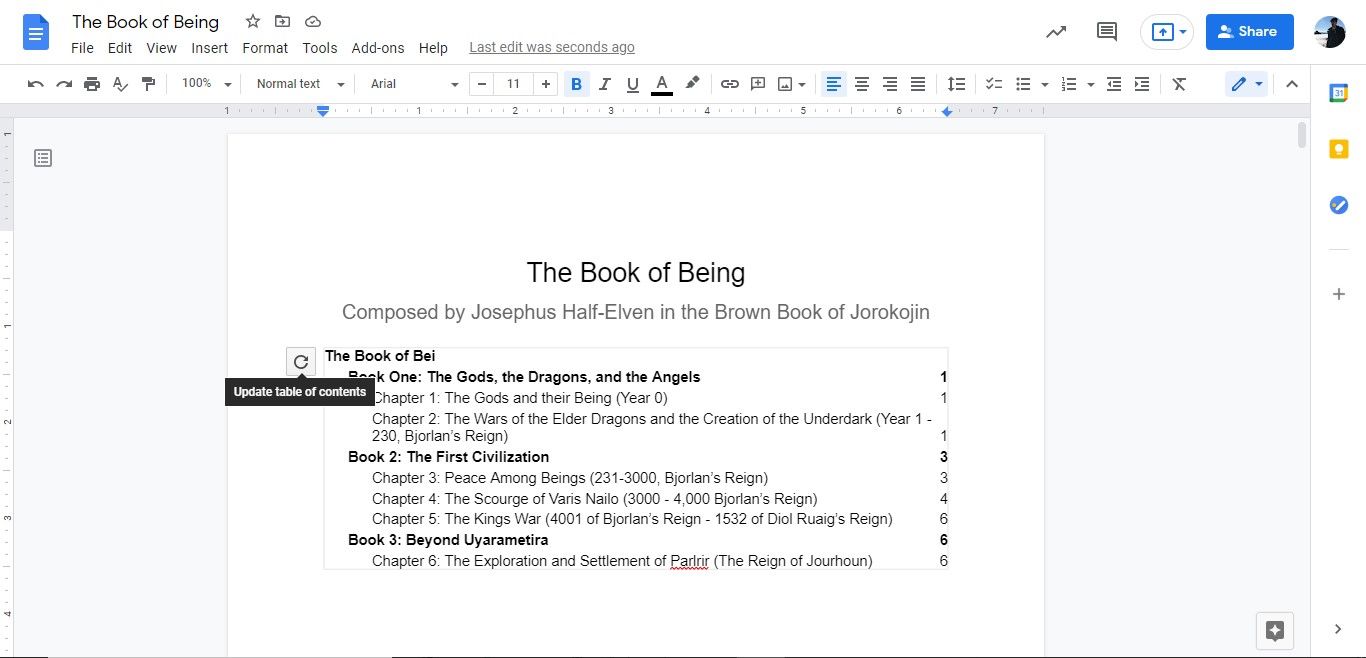Open the Spelling and grammar check
Viewport: 1366px width, 658px height.
pyautogui.click(x=120, y=84)
